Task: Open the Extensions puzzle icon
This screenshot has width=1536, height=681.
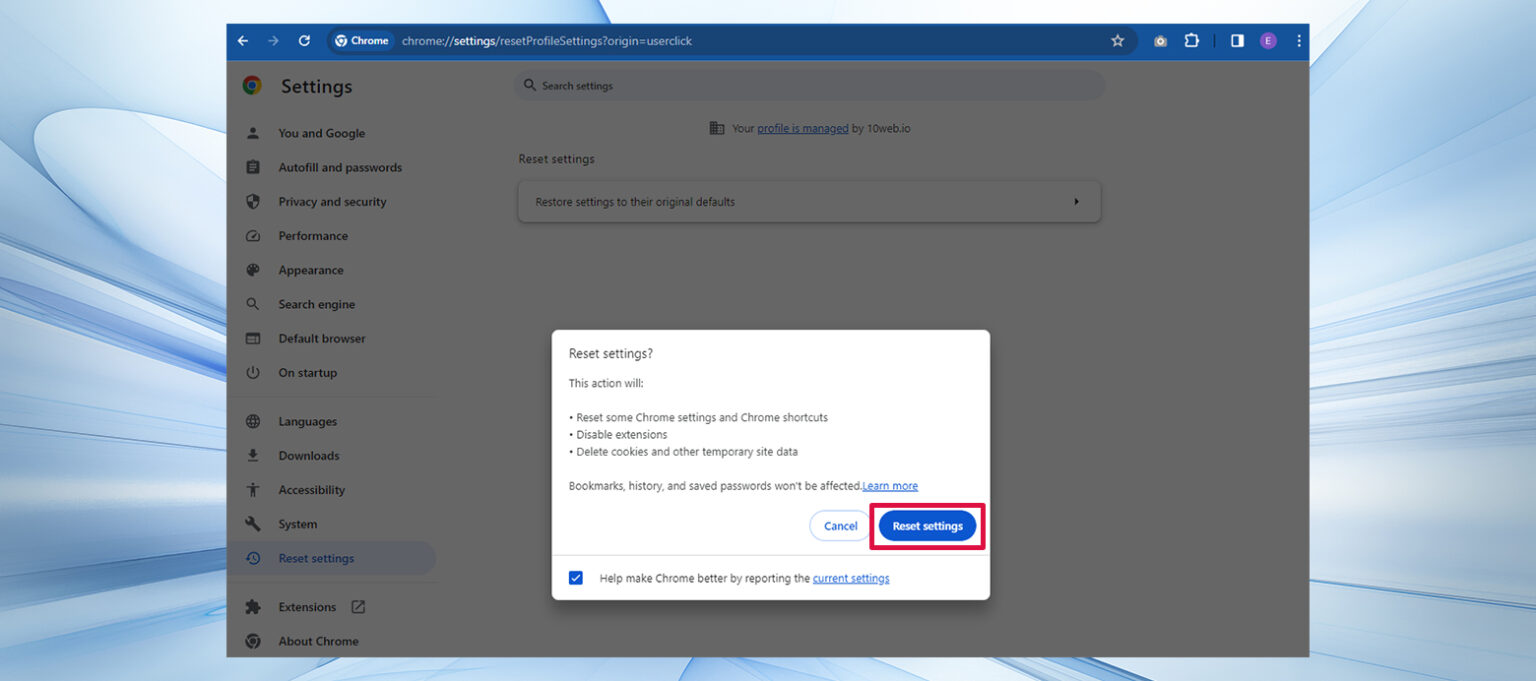Action: click(x=1191, y=41)
